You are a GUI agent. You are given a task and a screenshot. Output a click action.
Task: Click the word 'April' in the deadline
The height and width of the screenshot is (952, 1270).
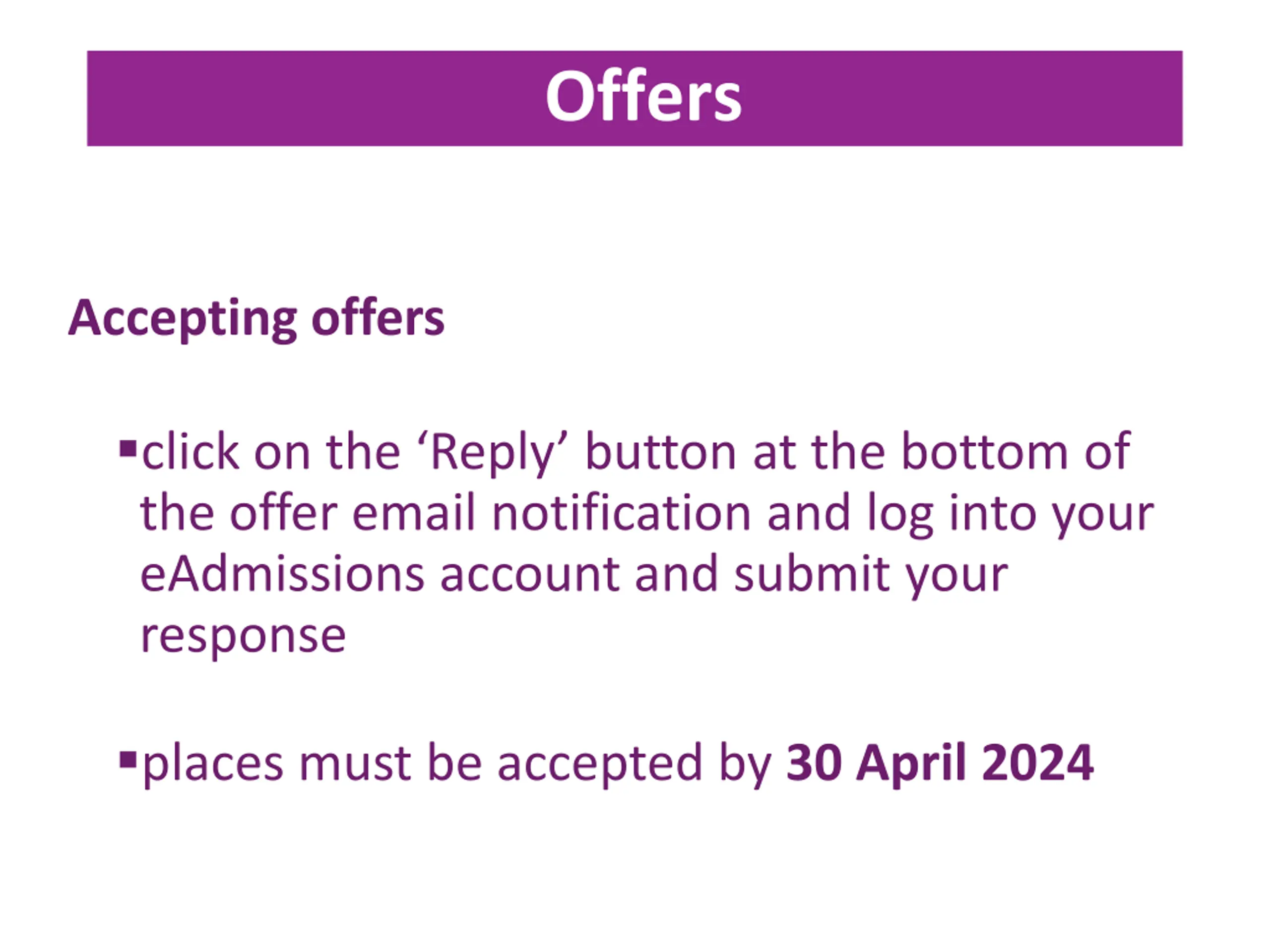point(912,764)
